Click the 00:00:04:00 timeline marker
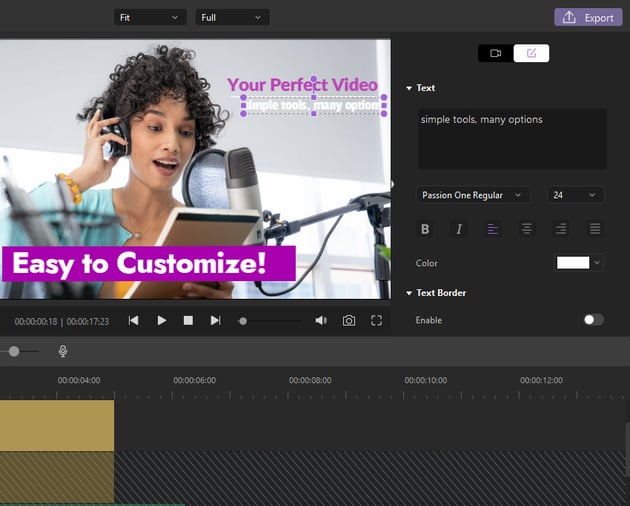The width and height of the screenshot is (630, 506). tap(79, 380)
